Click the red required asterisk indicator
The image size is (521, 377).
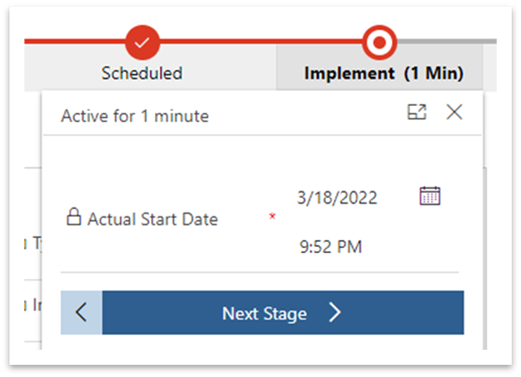coord(272,216)
